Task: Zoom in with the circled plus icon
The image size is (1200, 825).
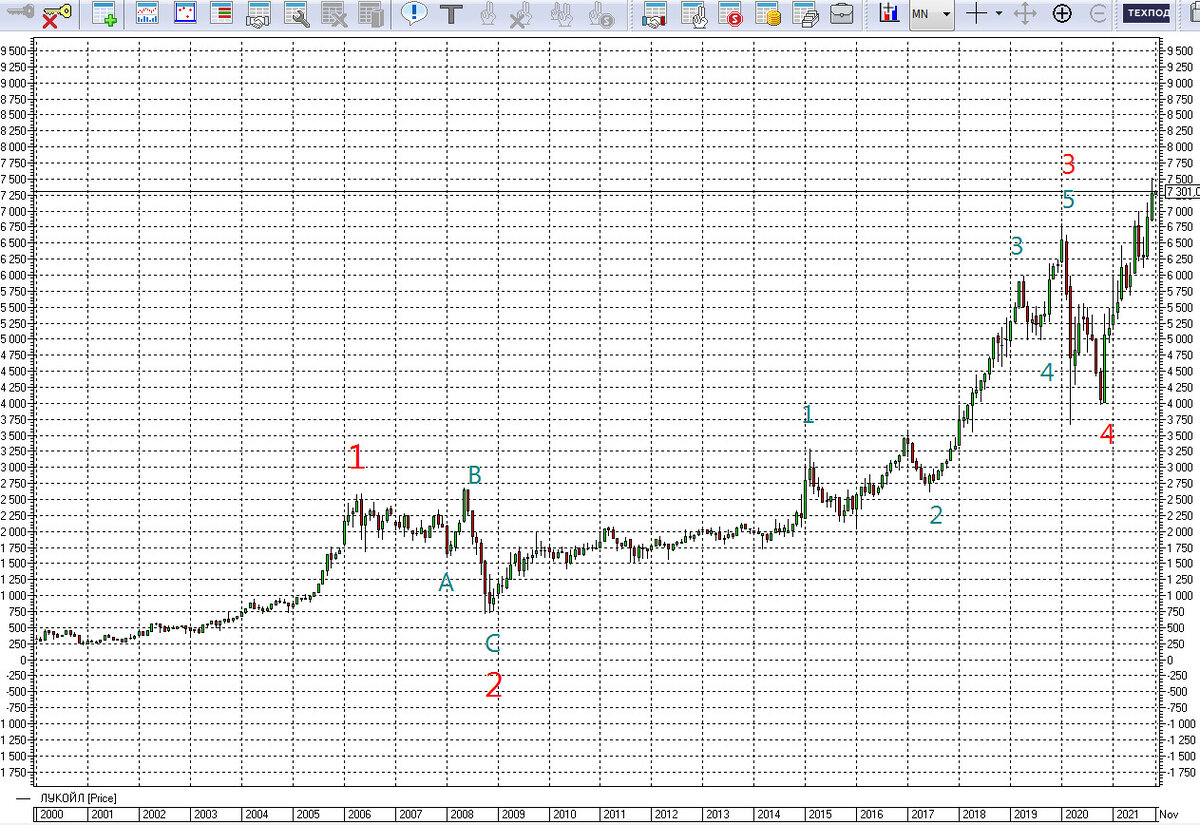Action: point(1062,14)
